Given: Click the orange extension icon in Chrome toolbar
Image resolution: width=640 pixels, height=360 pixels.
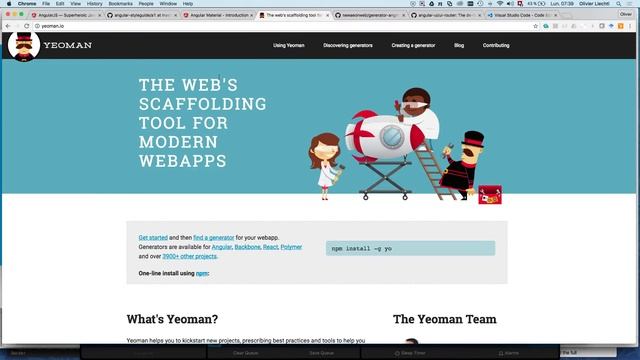Looking at the screenshot, I should point(620,26).
